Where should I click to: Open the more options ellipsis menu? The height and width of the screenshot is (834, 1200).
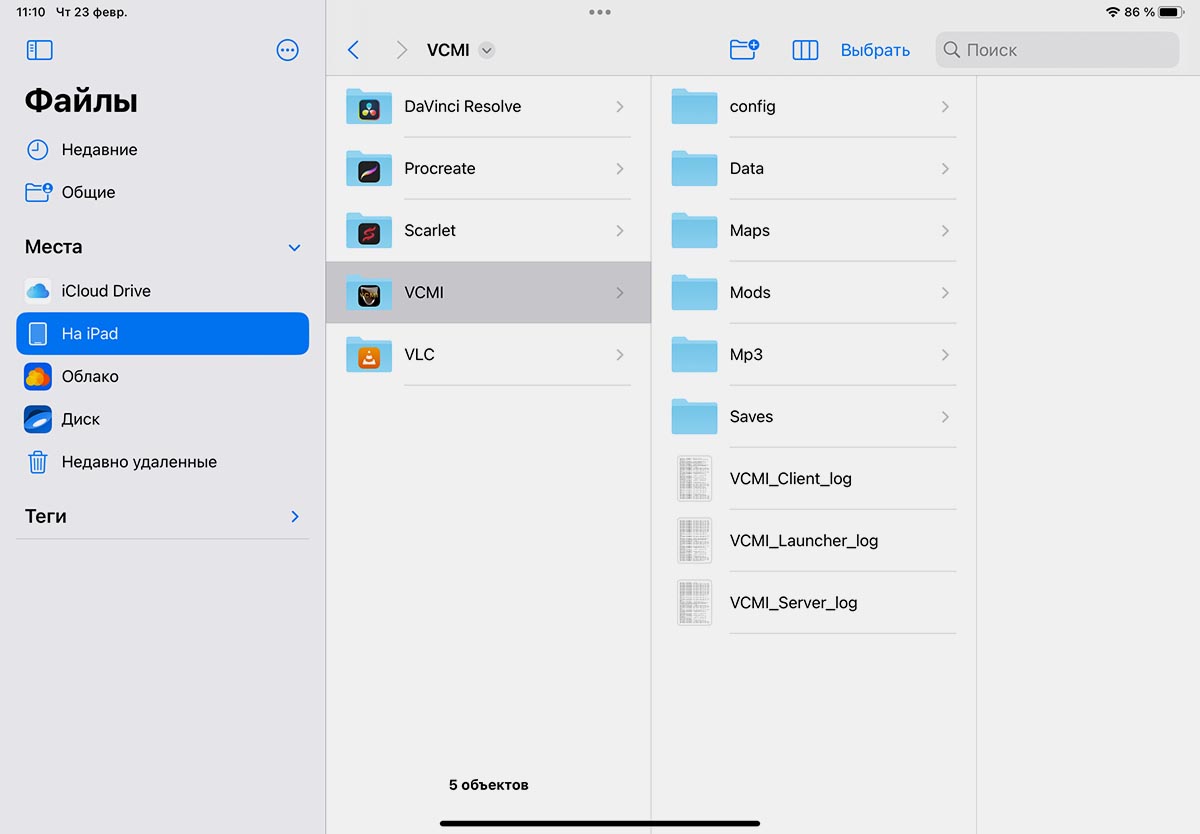click(x=288, y=50)
